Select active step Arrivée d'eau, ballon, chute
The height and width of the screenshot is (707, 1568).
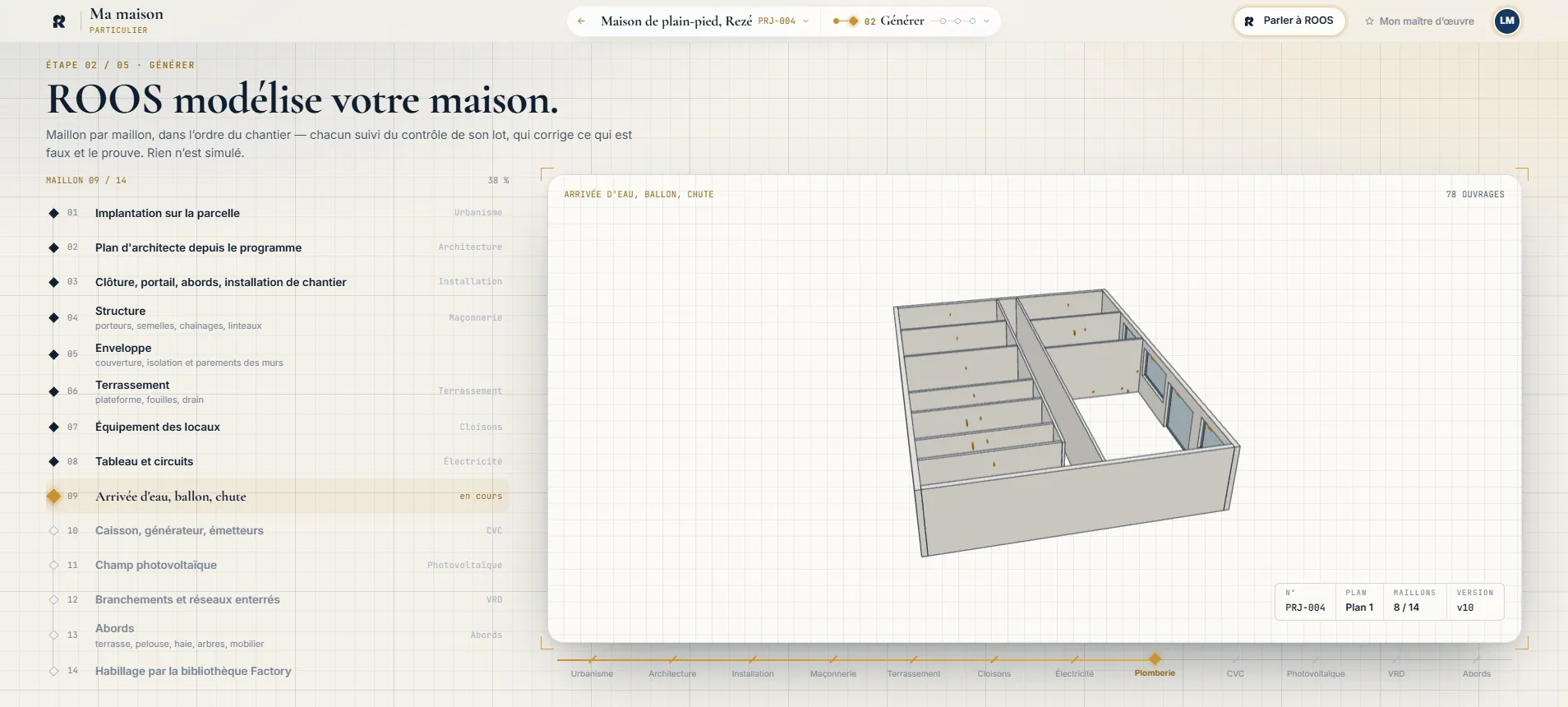tap(277, 497)
